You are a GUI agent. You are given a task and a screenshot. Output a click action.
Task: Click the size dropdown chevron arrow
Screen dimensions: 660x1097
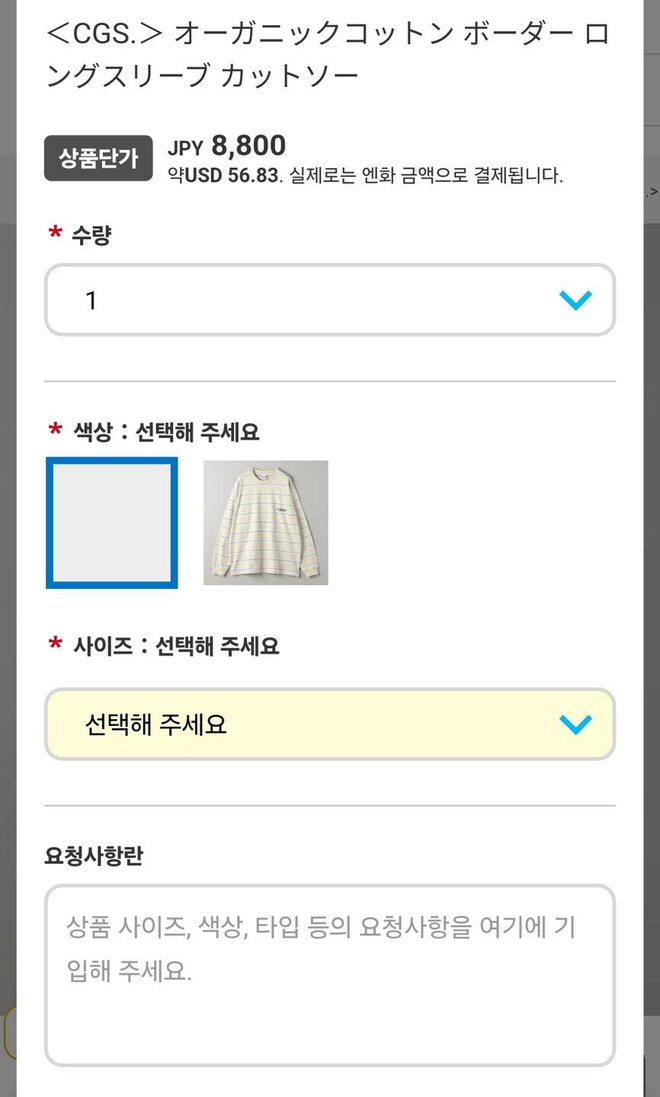pyautogui.click(x=576, y=724)
